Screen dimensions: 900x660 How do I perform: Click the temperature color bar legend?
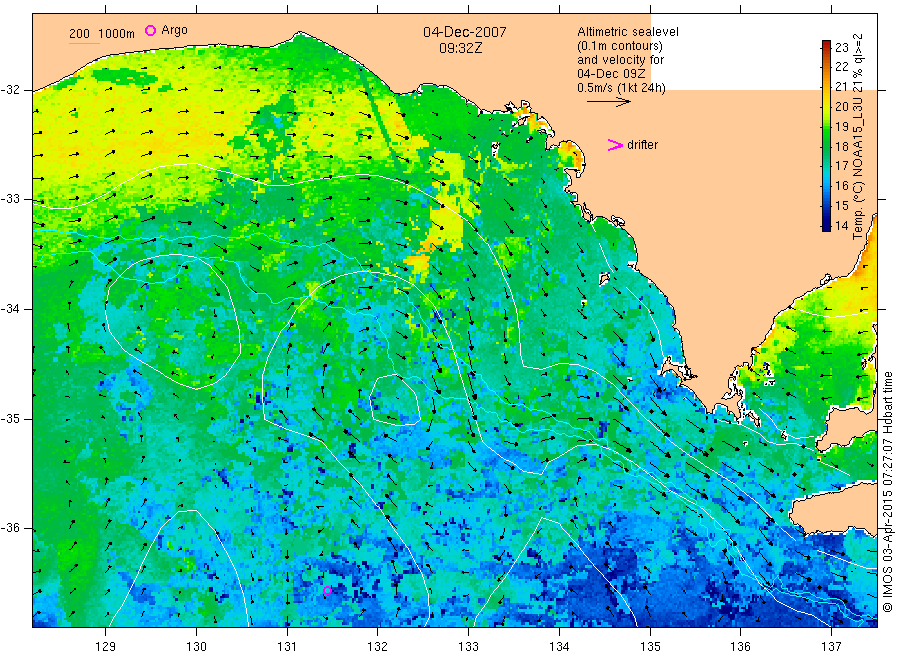(827, 135)
